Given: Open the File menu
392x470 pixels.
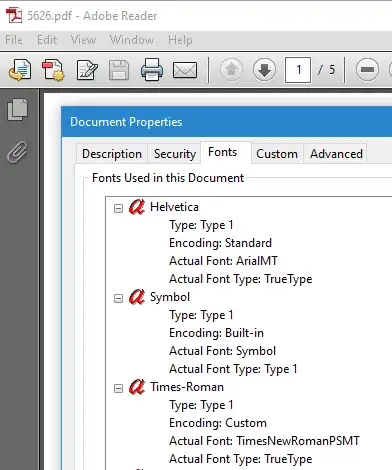Looking at the screenshot, I should [x=14, y=40].
